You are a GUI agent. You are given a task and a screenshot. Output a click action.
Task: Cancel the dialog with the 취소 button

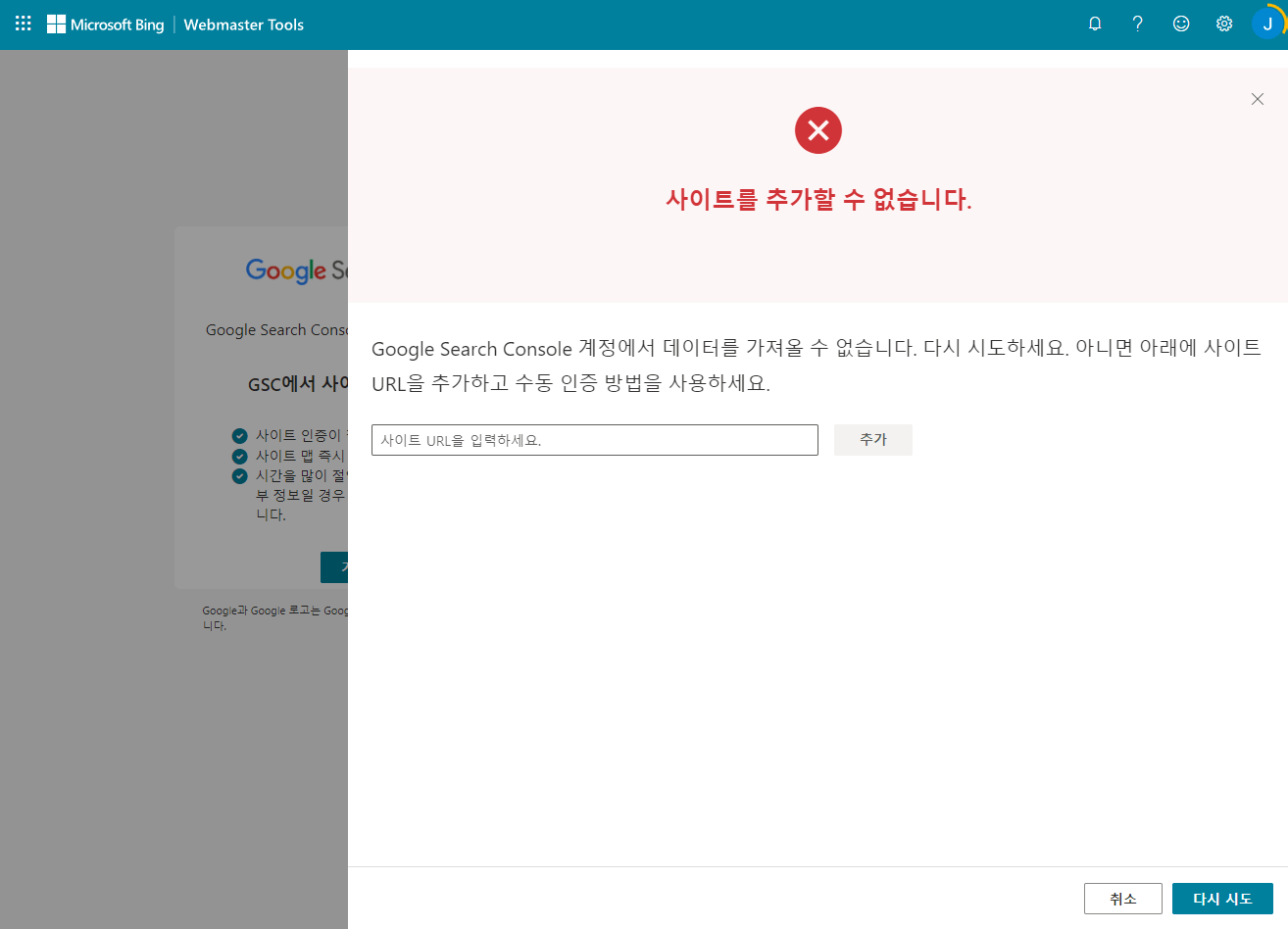click(x=1122, y=898)
